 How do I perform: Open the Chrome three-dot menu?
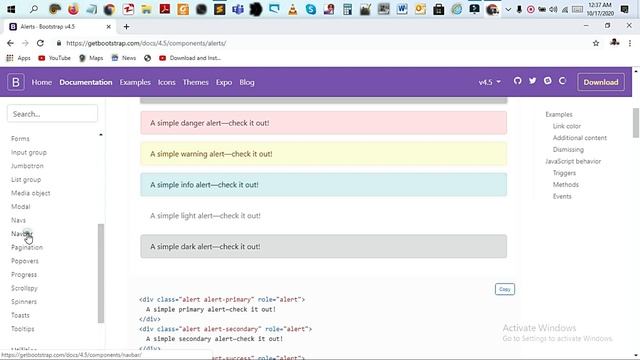coord(630,43)
